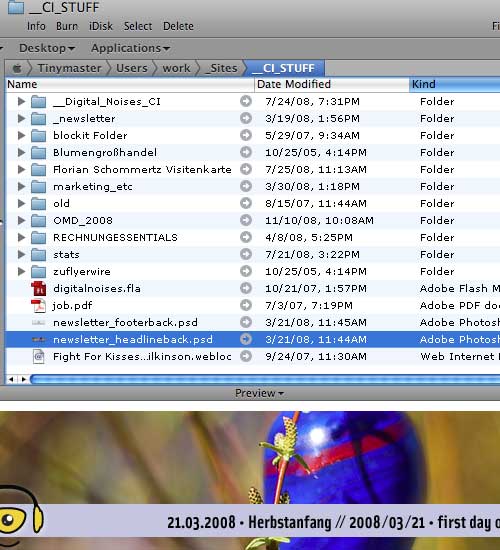Click the Burn toolbar button
Image resolution: width=500 pixels, height=550 pixels.
click(x=67, y=26)
